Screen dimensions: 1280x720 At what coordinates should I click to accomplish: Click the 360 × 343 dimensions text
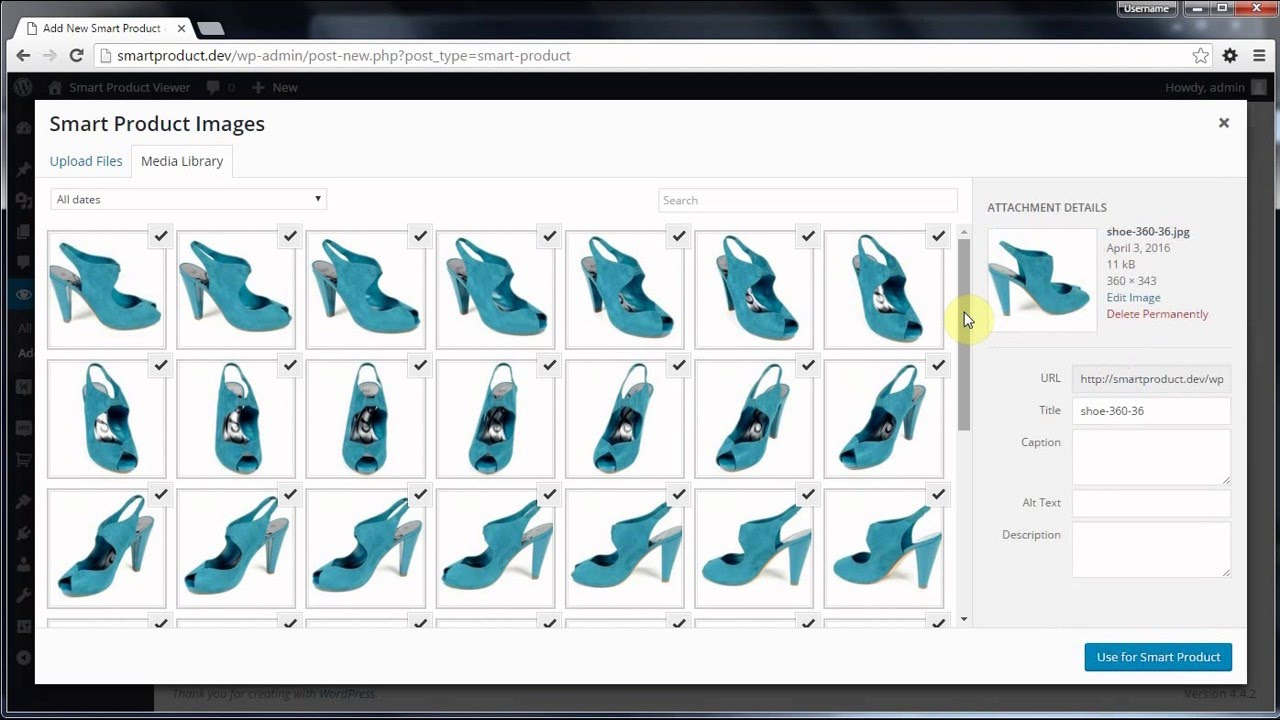pyautogui.click(x=1131, y=281)
